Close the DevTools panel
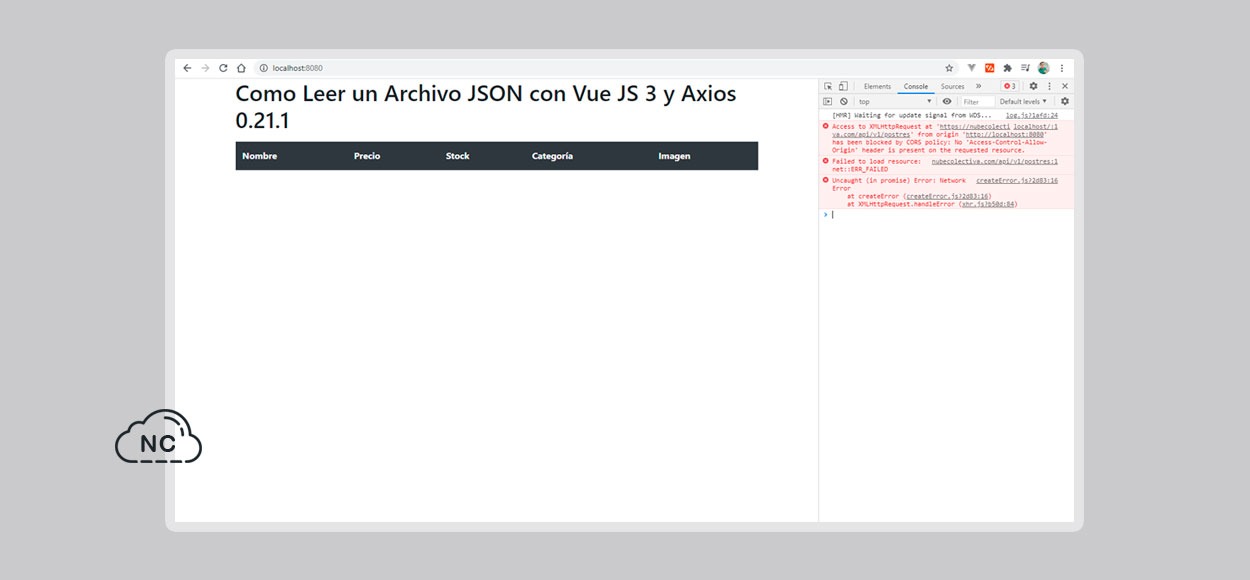The width and height of the screenshot is (1250, 580). (x=1065, y=86)
